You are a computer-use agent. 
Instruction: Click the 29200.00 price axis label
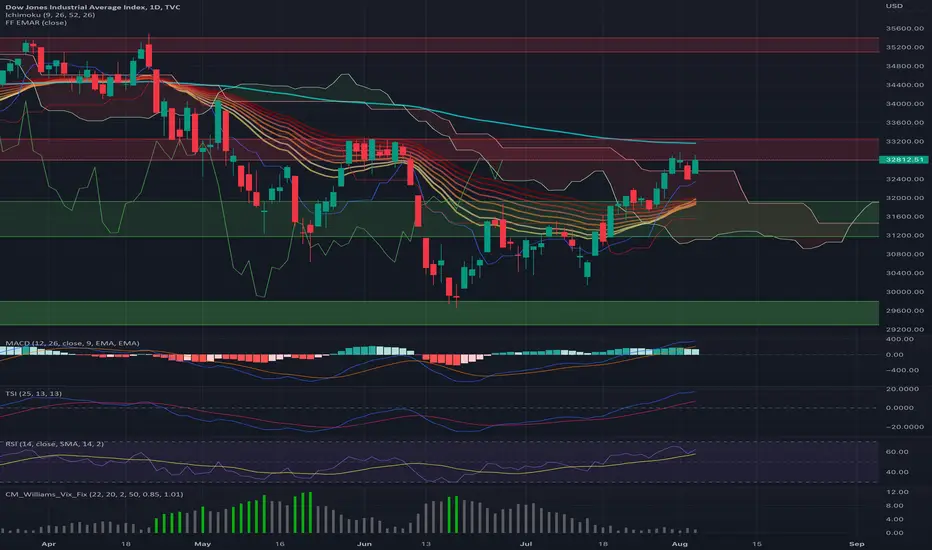pos(905,329)
